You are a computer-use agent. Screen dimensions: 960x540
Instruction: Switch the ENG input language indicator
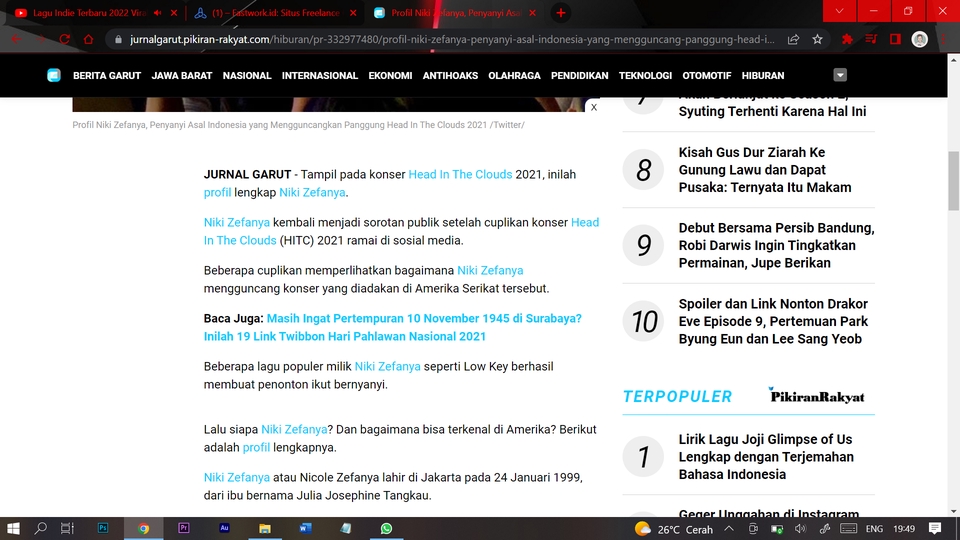pos(874,529)
